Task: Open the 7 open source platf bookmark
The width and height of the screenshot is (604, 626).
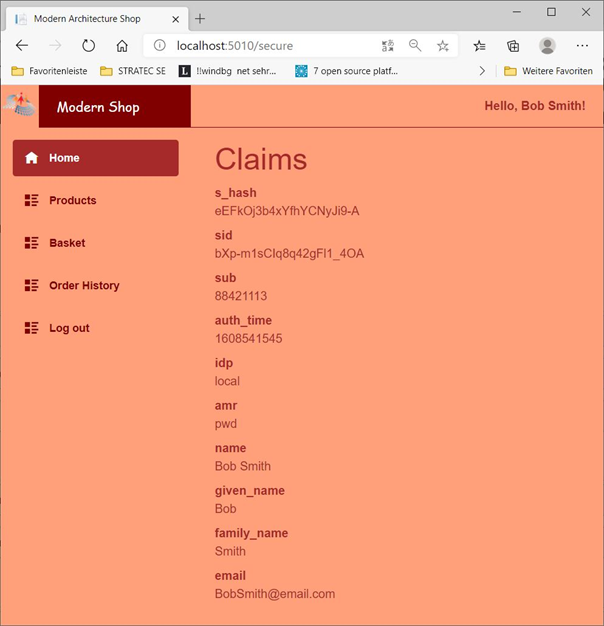Action: pyautogui.click(x=347, y=71)
